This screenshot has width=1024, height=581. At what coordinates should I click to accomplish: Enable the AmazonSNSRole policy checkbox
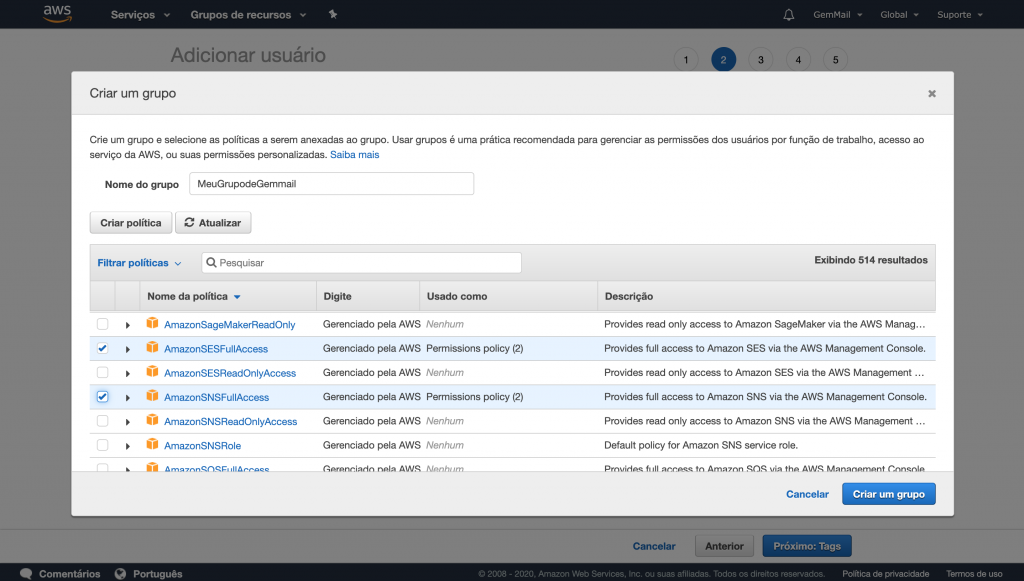point(103,445)
